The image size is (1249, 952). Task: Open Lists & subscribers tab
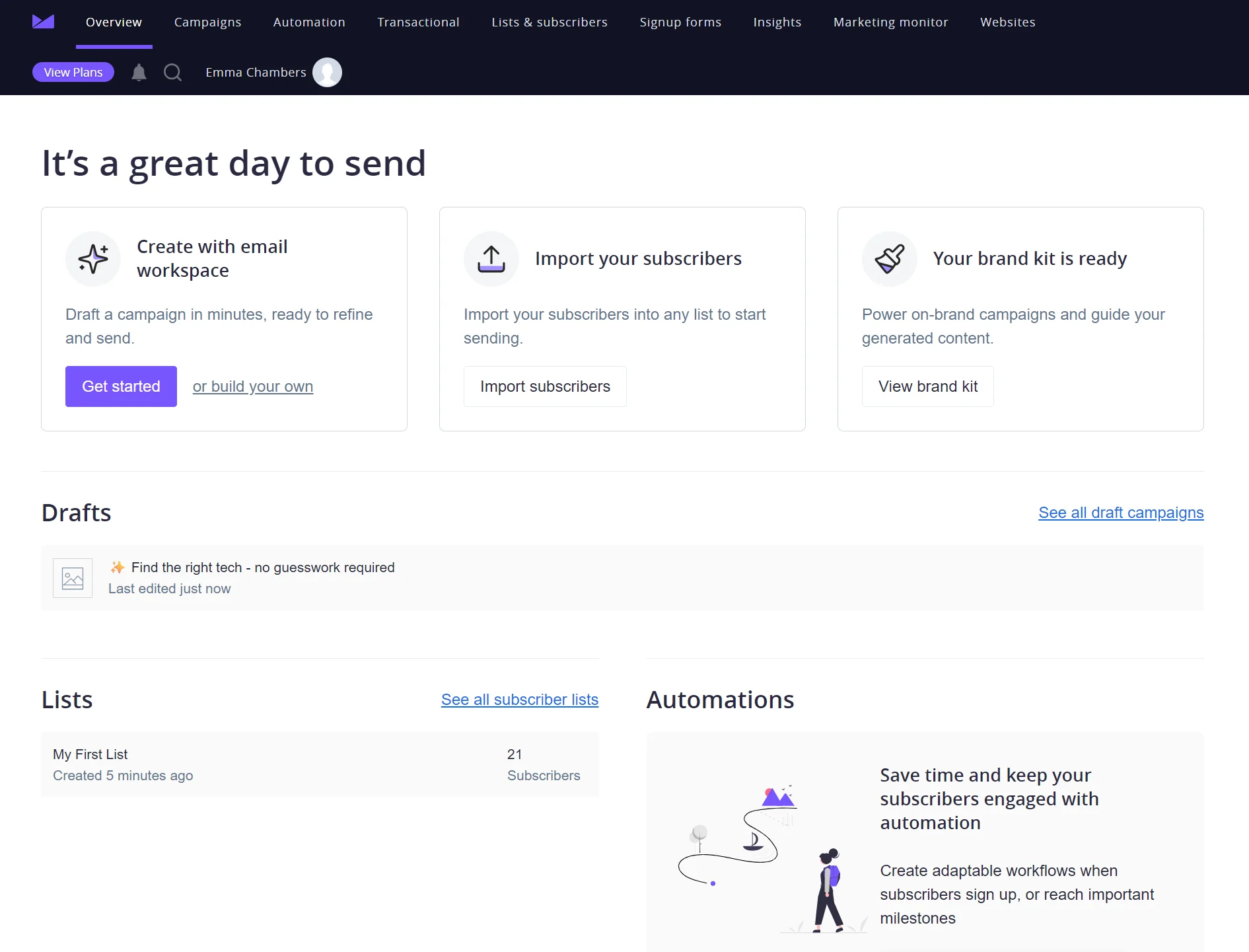(x=550, y=22)
